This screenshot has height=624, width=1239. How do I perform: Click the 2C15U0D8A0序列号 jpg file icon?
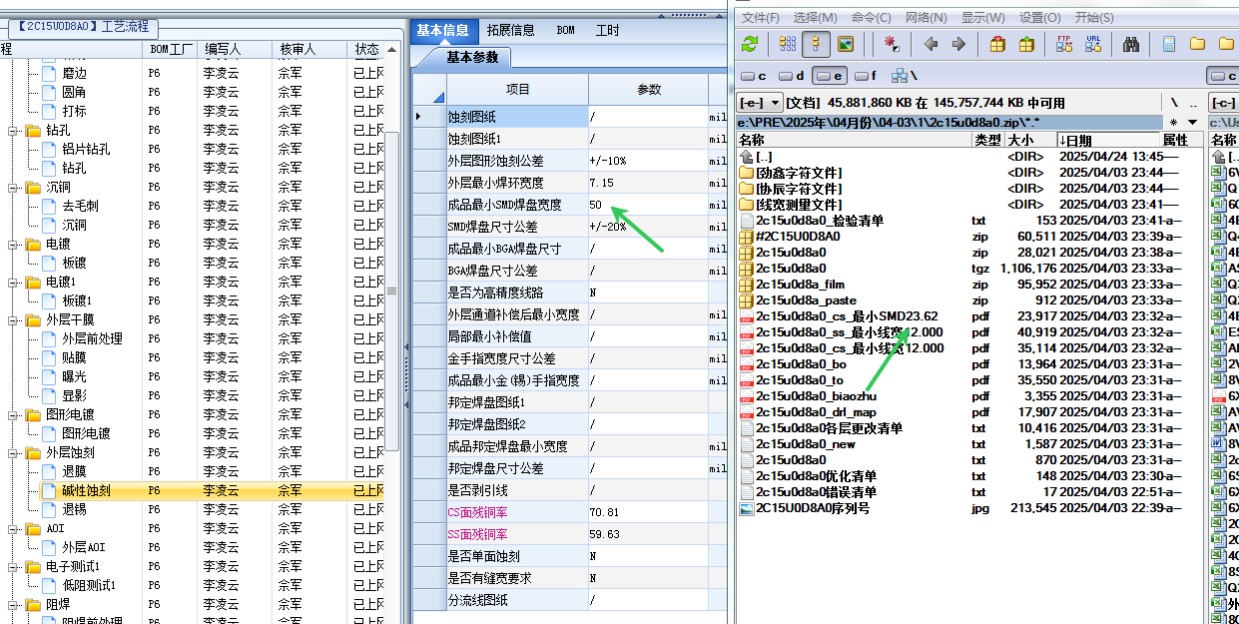click(x=745, y=508)
